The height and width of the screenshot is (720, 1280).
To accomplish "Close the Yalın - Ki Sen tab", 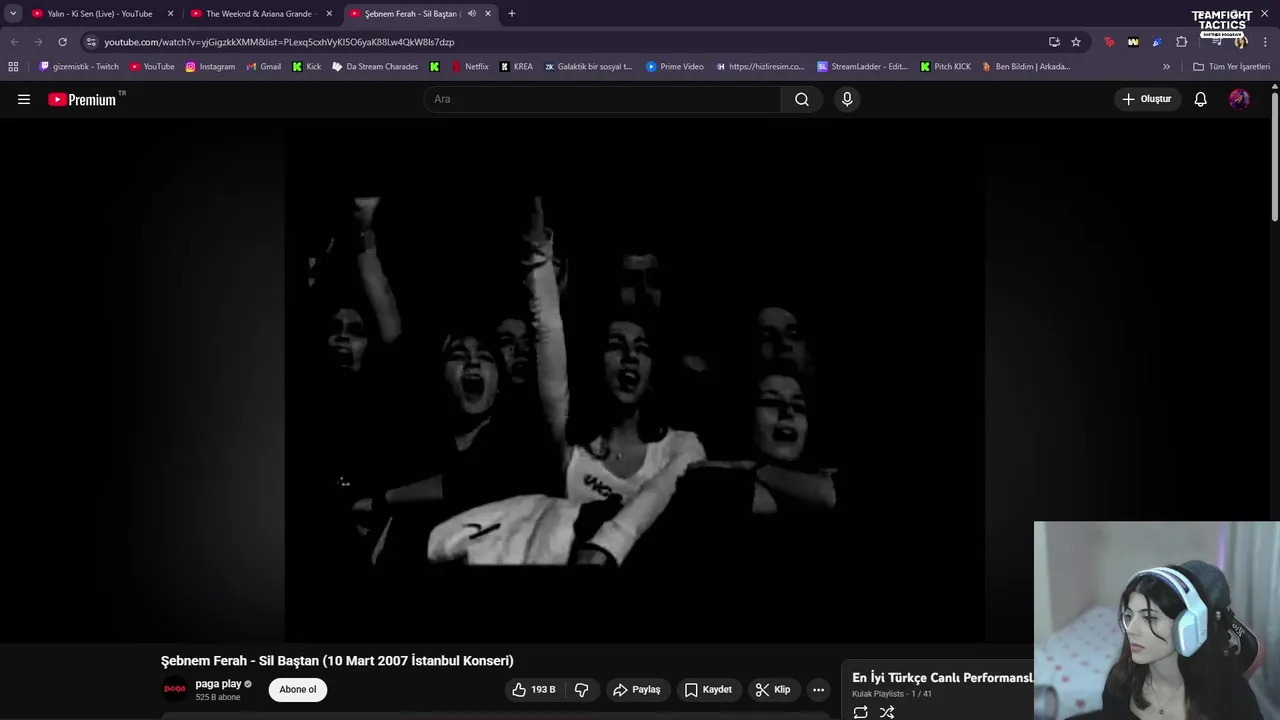I will [170, 14].
